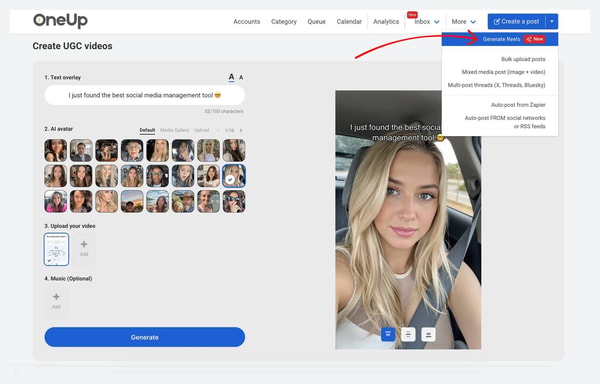Click the Create a post button
Screen dimensions: 600x384
pos(517,21)
